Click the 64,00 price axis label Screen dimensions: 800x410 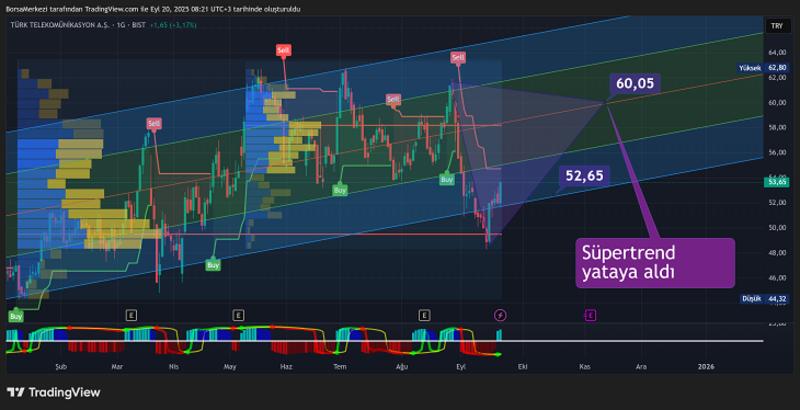tap(777, 53)
